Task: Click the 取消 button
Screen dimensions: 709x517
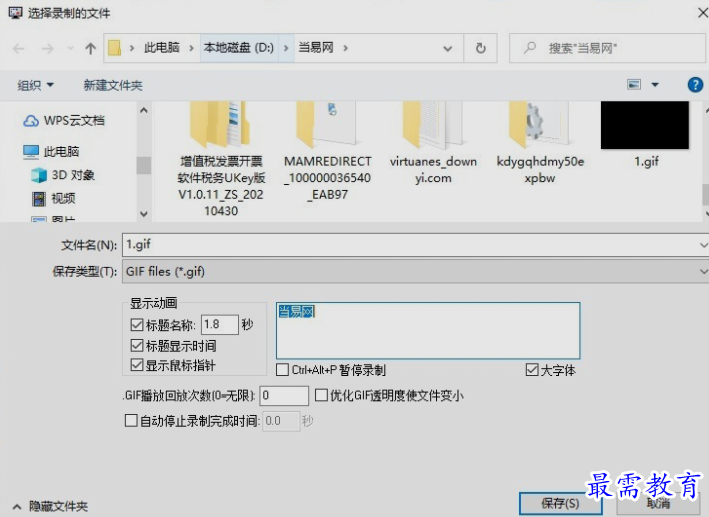Action: click(658, 503)
